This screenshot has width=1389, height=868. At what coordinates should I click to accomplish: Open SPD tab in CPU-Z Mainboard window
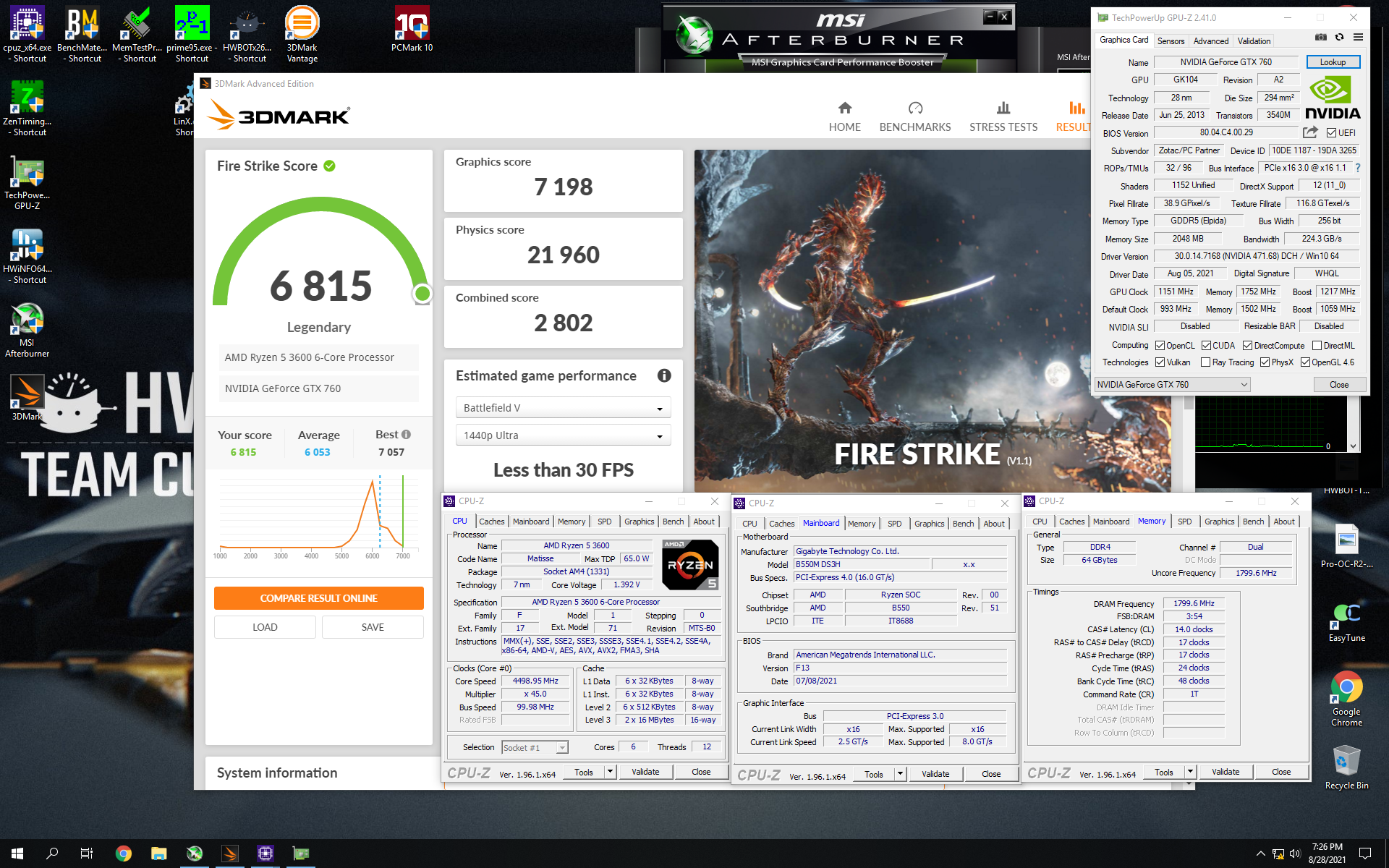coord(895,524)
